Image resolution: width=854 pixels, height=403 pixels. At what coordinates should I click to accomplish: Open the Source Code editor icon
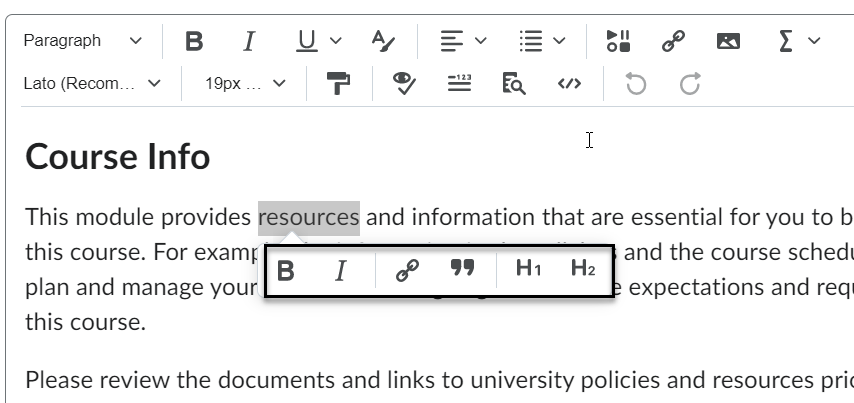point(568,84)
